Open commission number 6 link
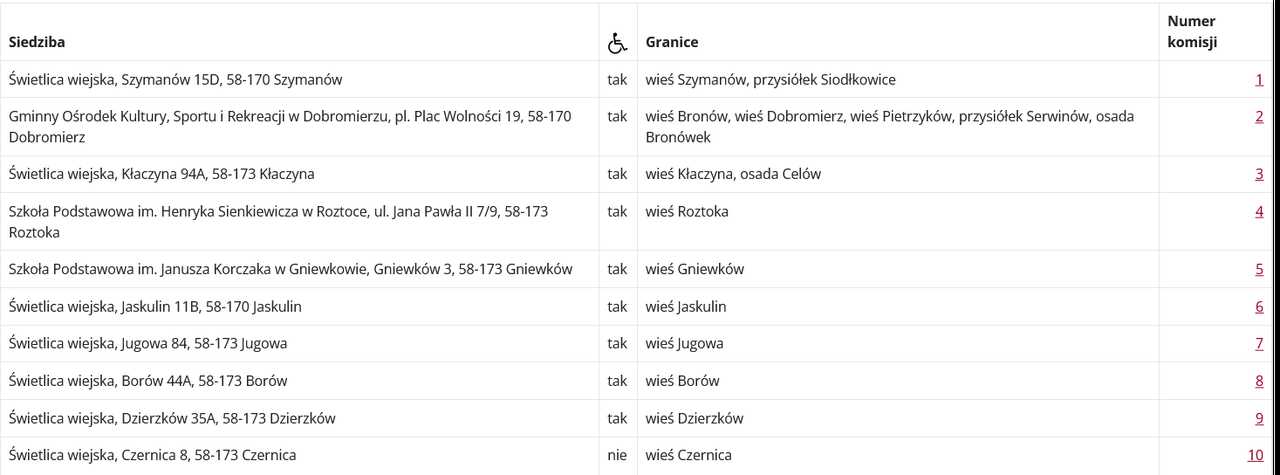This screenshot has width=1280, height=475. (x=1259, y=306)
